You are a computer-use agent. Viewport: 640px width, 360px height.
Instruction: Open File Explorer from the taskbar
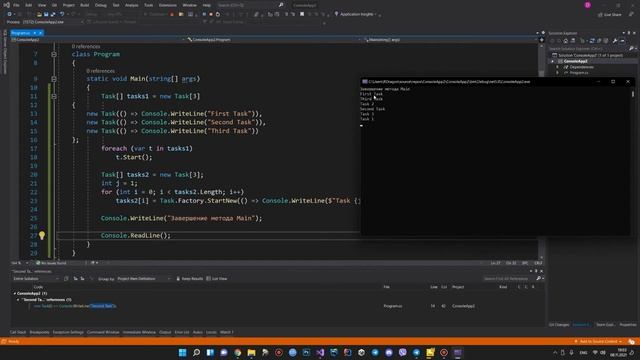tap(251, 352)
